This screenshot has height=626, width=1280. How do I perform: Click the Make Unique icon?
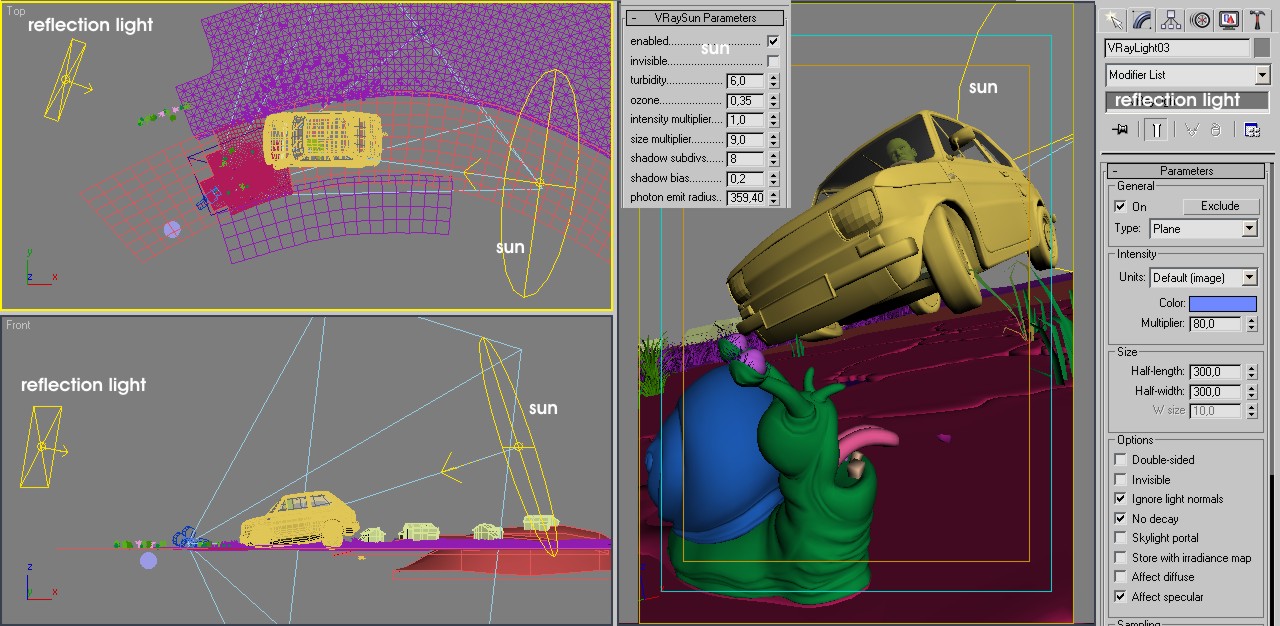coord(1191,129)
